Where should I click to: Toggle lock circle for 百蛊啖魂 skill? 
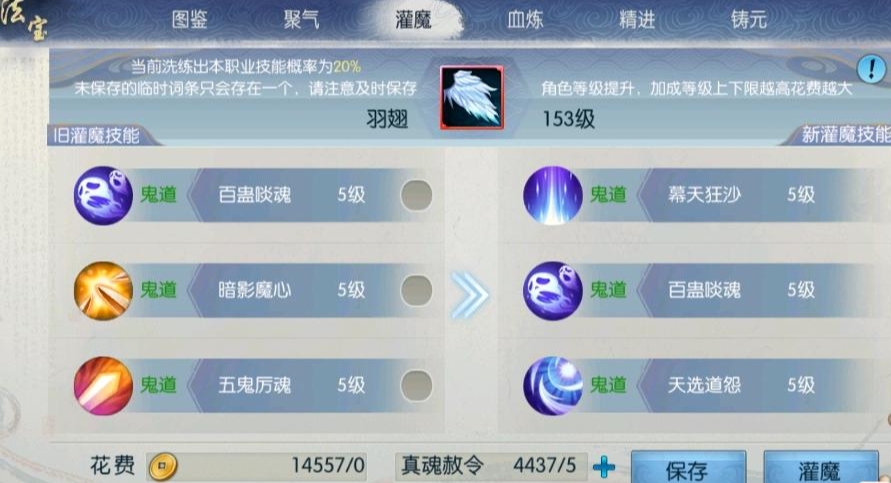tap(417, 195)
